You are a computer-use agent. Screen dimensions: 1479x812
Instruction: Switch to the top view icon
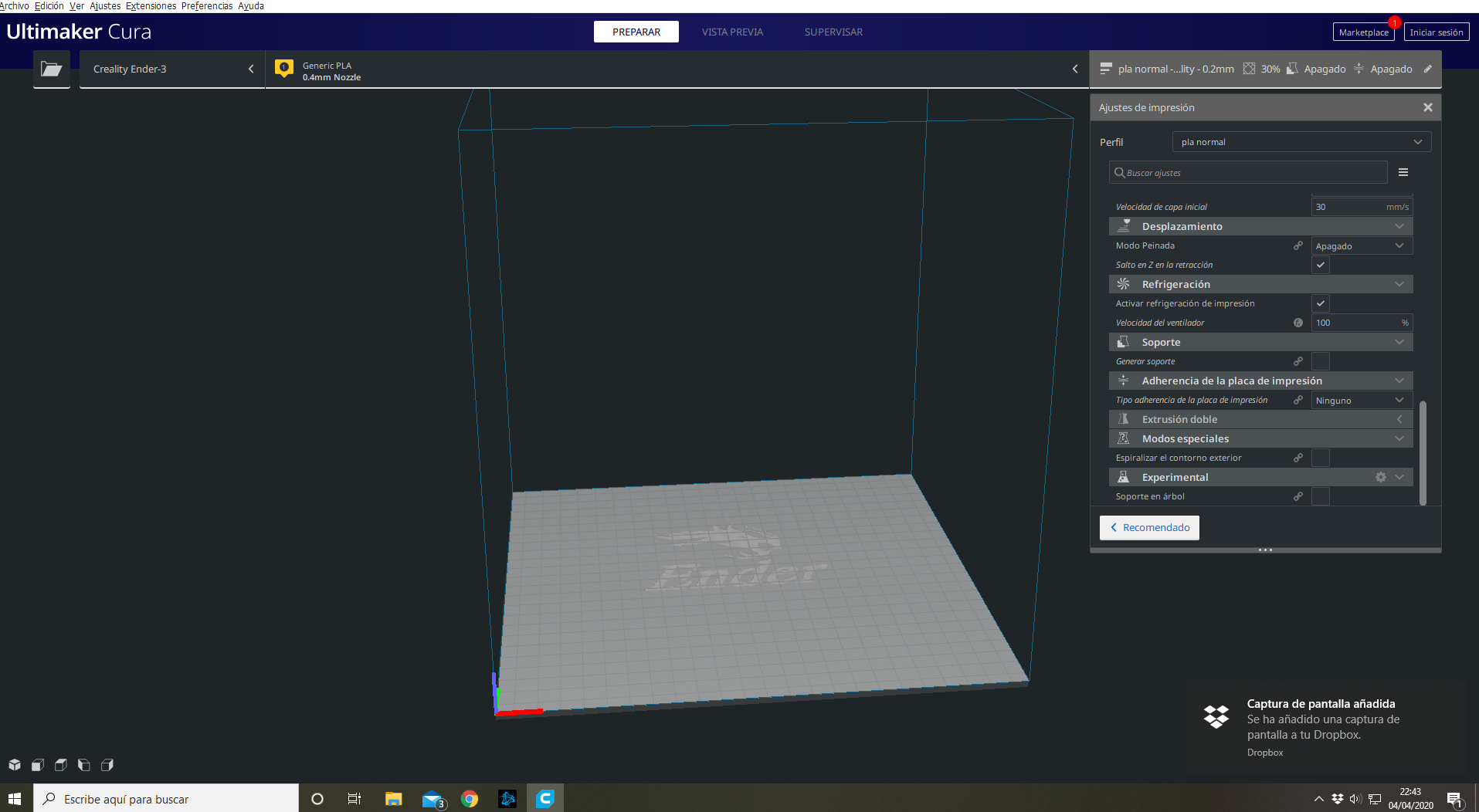(x=61, y=765)
